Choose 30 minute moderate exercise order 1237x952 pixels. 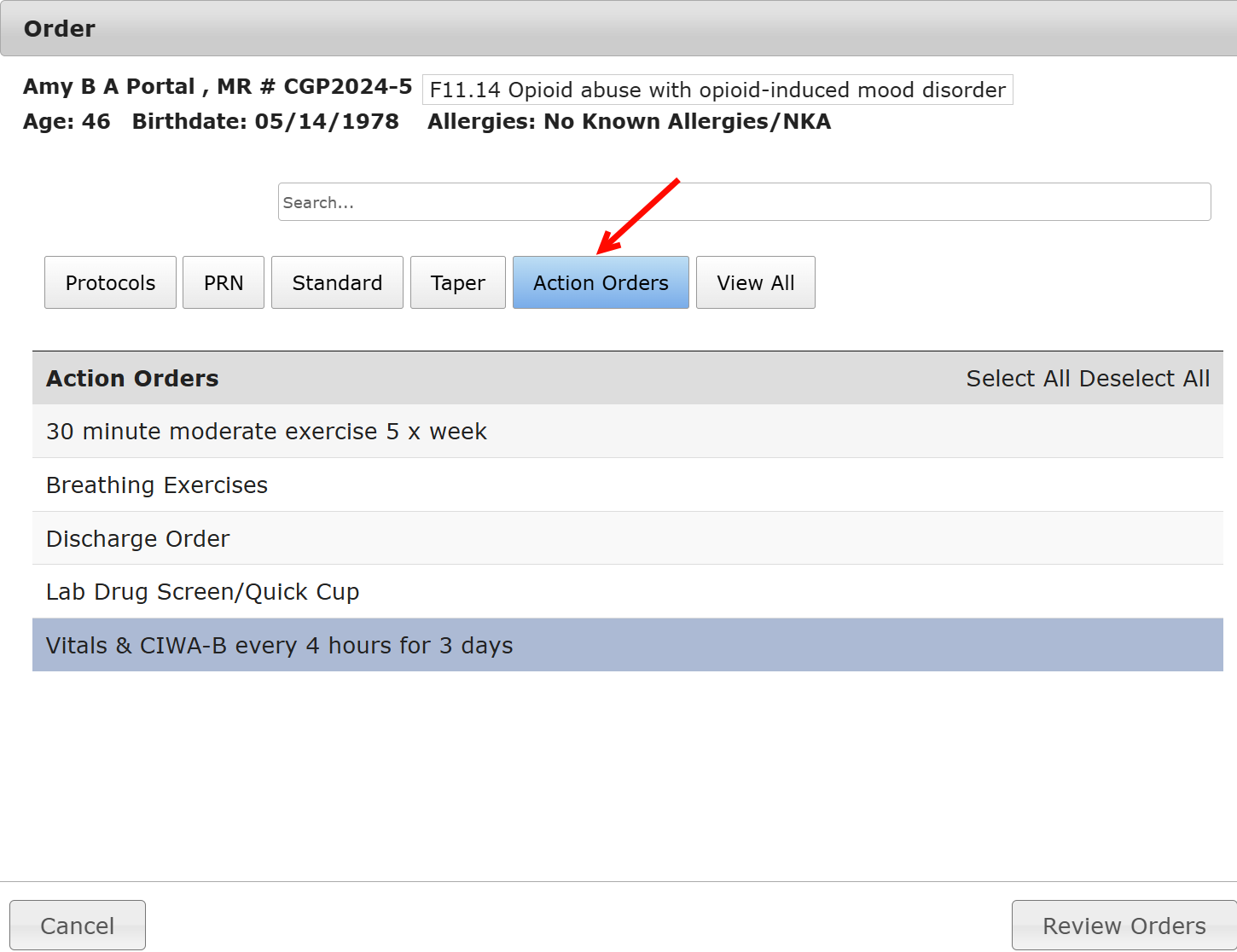(x=266, y=432)
